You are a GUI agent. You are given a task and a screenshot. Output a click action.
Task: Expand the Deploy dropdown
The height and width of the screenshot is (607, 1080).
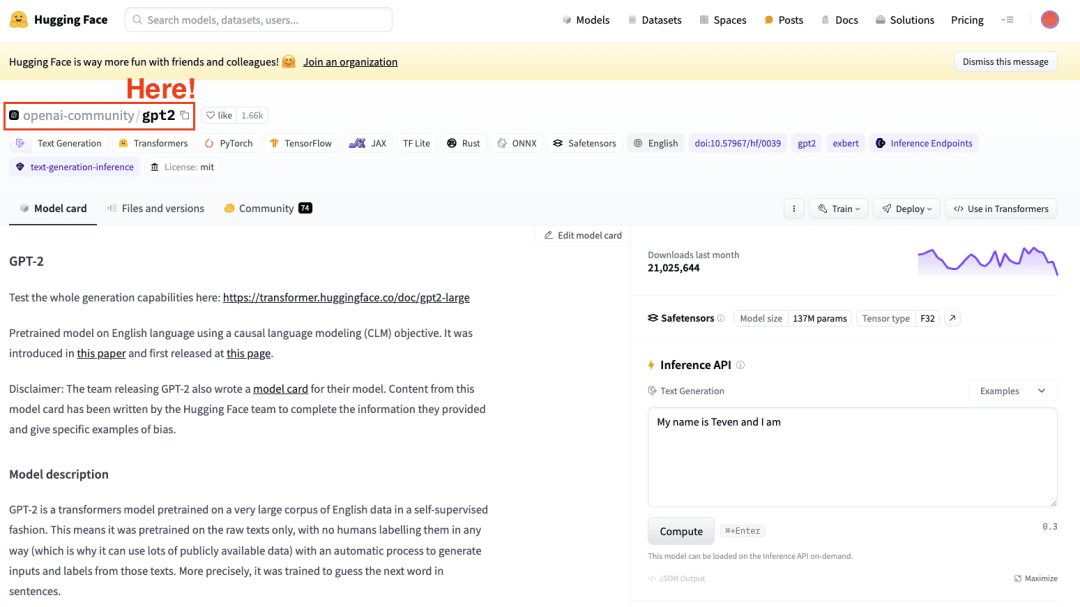pyautogui.click(x=908, y=209)
